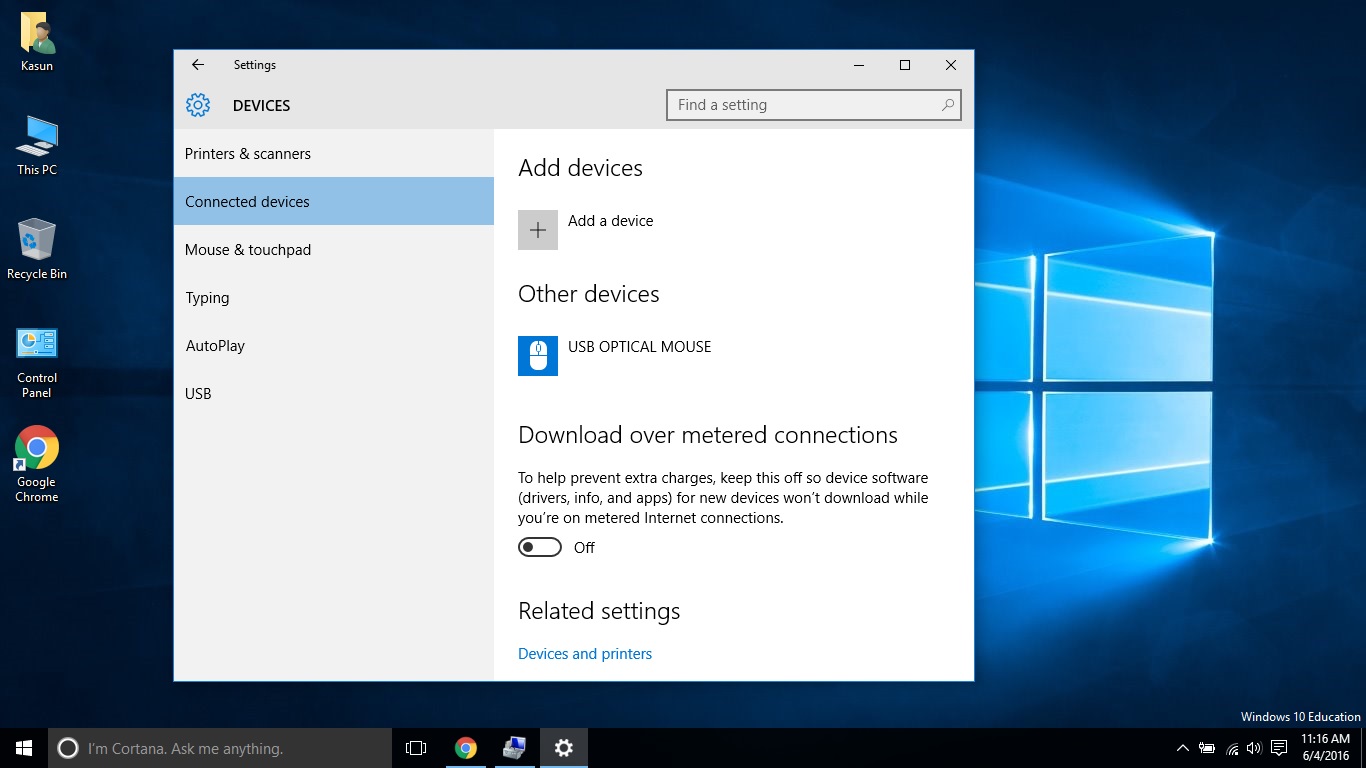Select the Typing category
The width and height of the screenshot is (1366, 768).
(x=207, y=298)
